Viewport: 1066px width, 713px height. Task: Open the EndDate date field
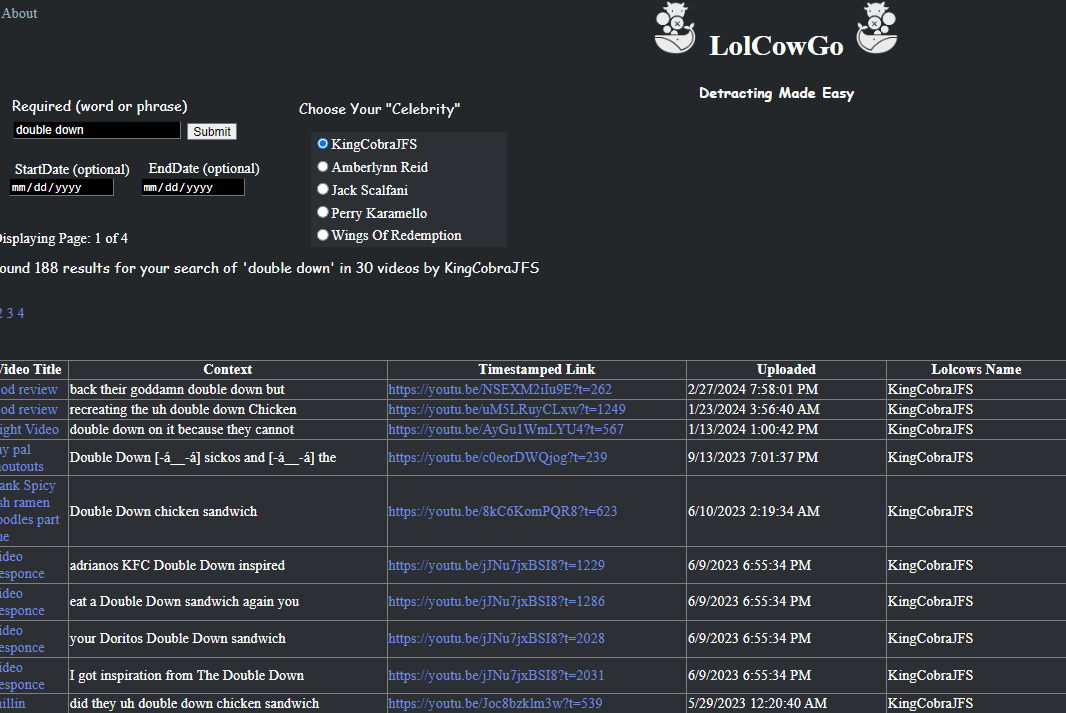click(193, 188)
